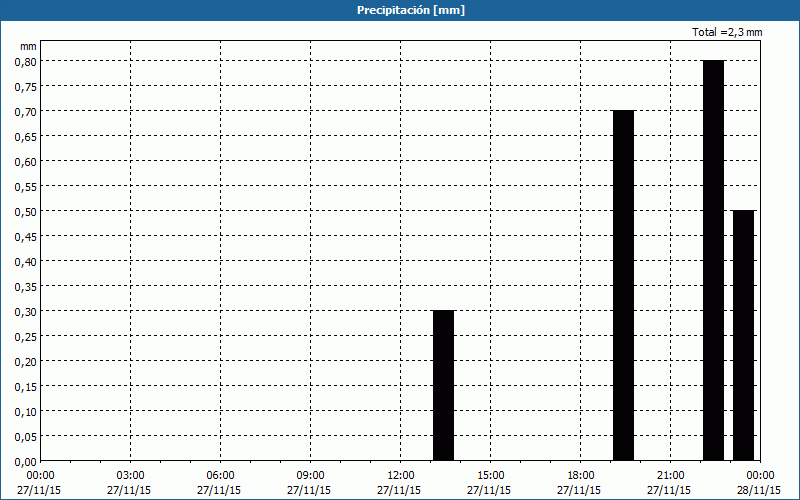The width and height of the screenshot is (800, 500).
Task: Click the 0,25 y-axis value
Action: click(26, 337)
